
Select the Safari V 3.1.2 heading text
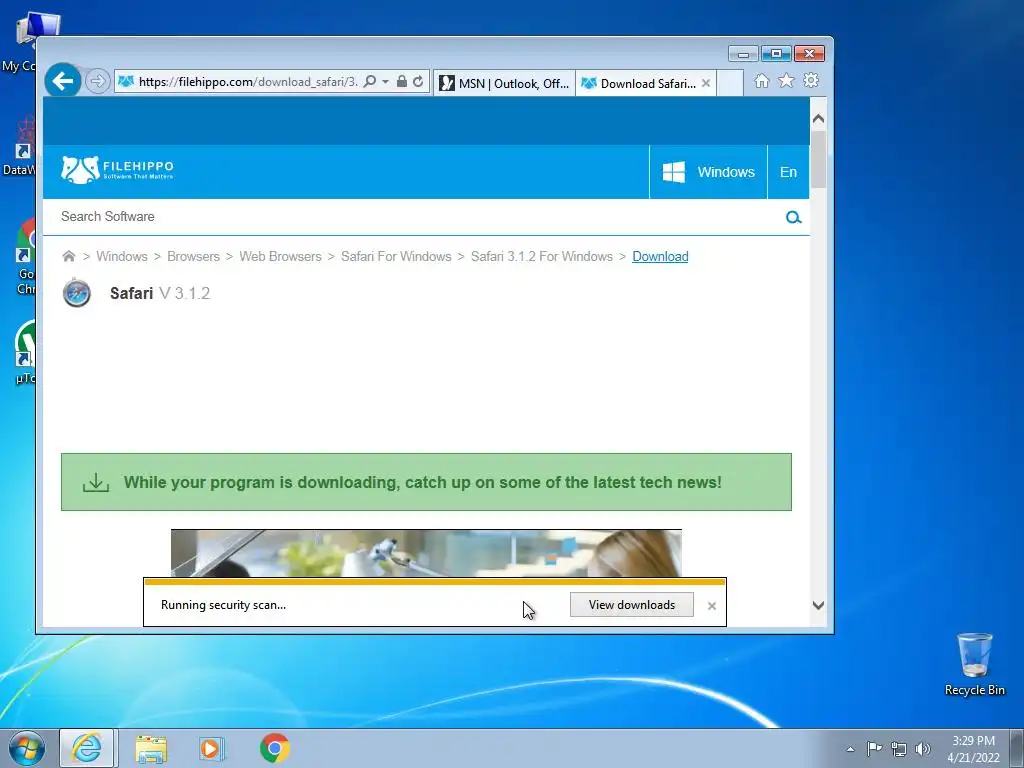tap(160, 293)
